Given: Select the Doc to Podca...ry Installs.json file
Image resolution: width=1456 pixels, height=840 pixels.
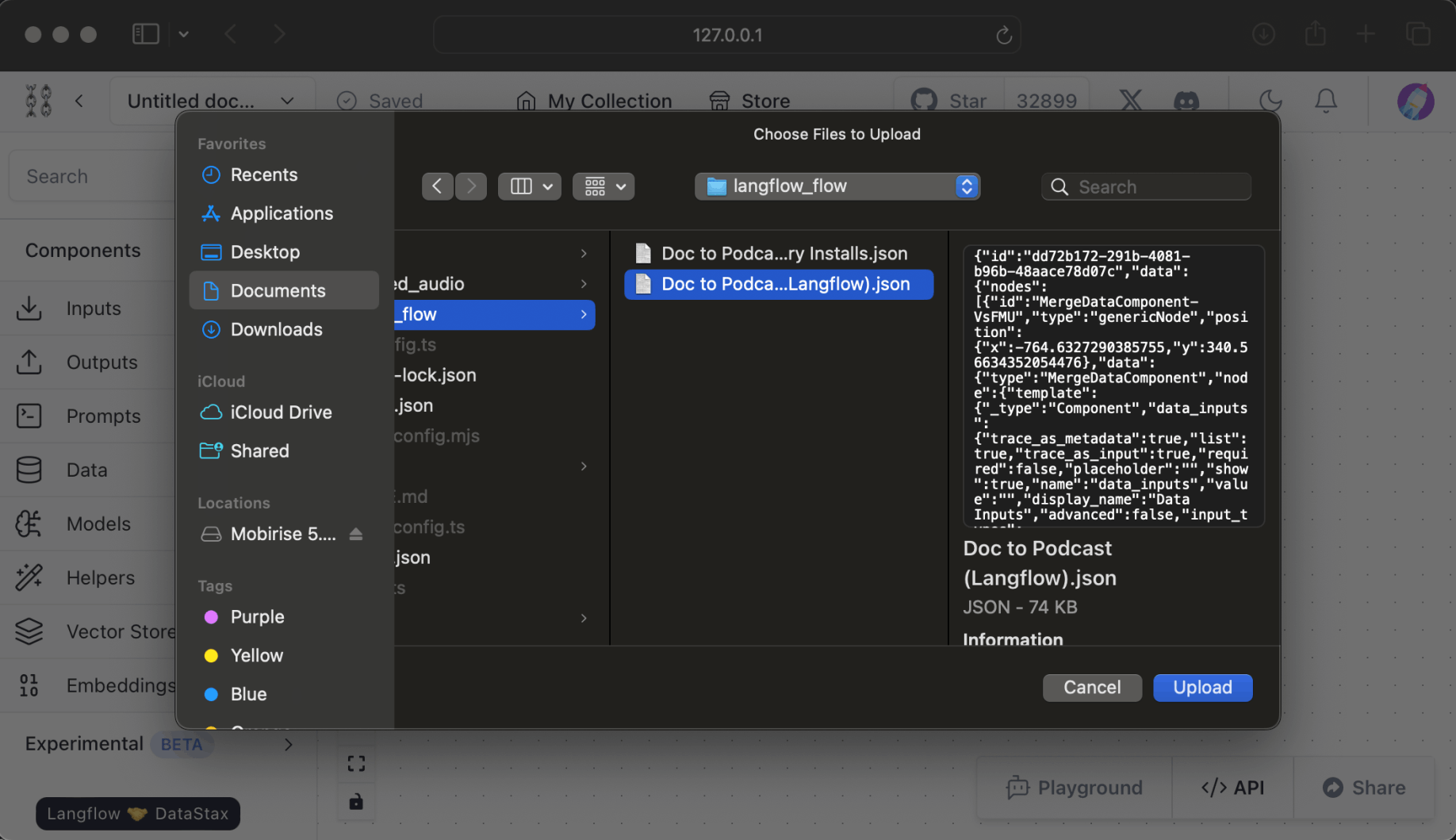Looking at the screenshot, I should point(779,254).
